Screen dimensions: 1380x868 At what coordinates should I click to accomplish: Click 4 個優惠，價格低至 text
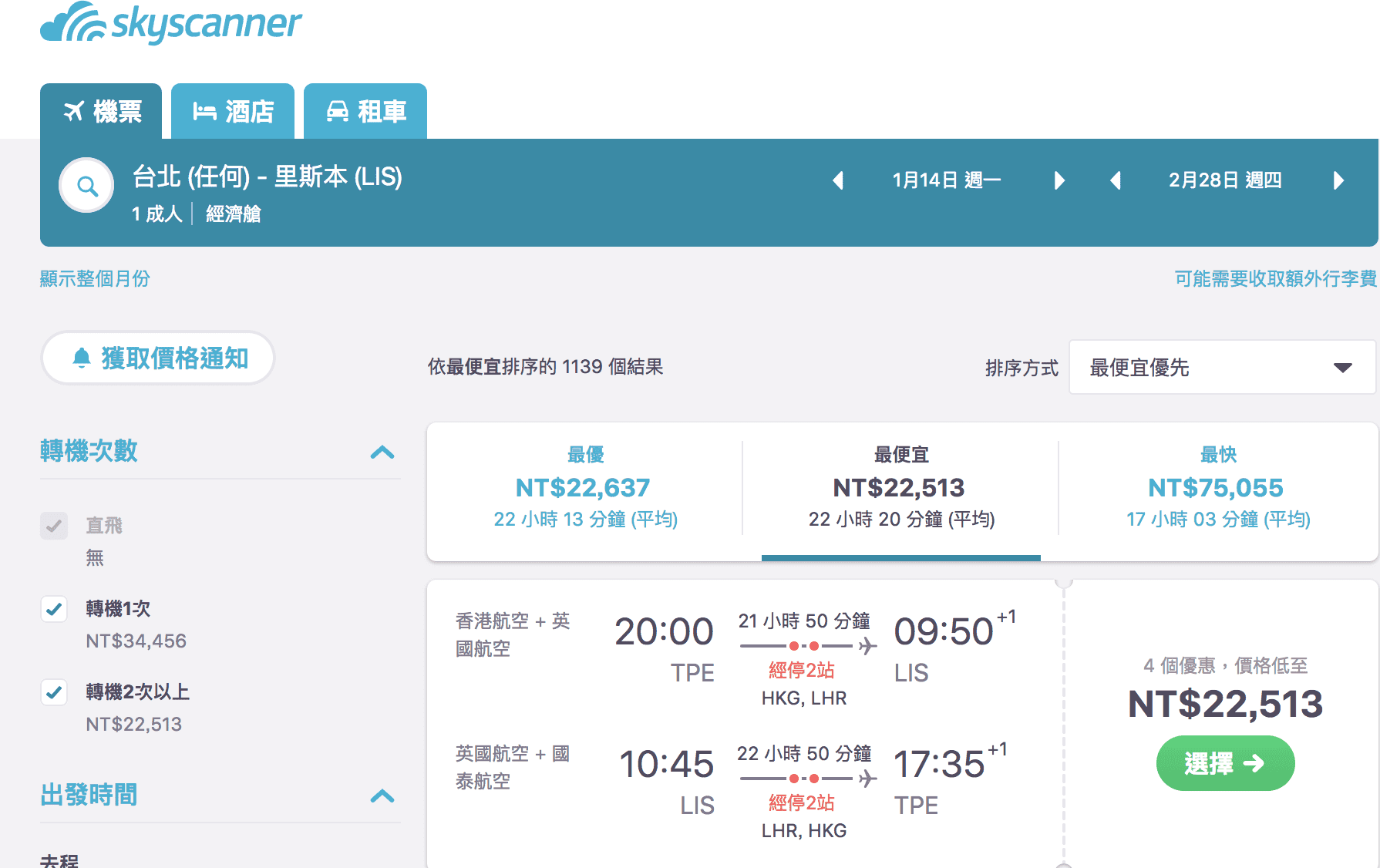[1225, 665]
